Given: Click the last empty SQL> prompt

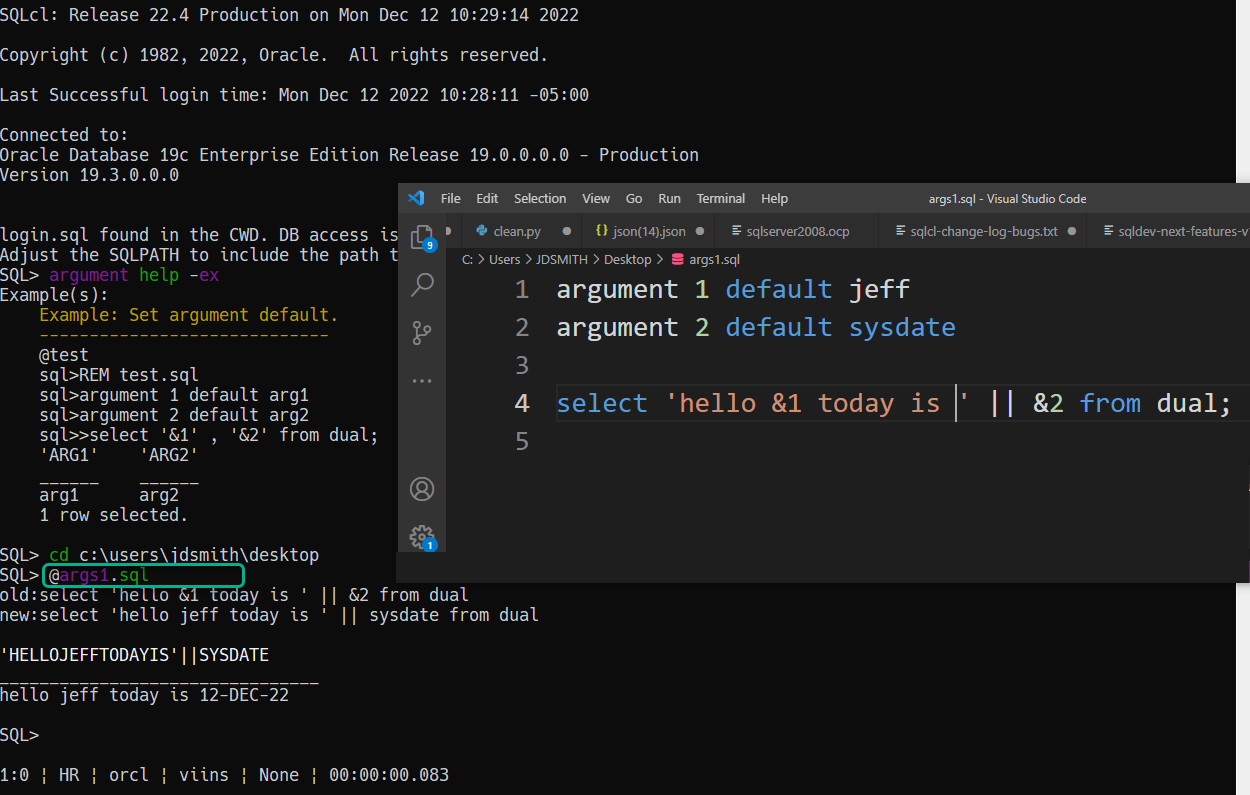Looking at the screenshot, I should pyautogui.click(x=20, y=735).
